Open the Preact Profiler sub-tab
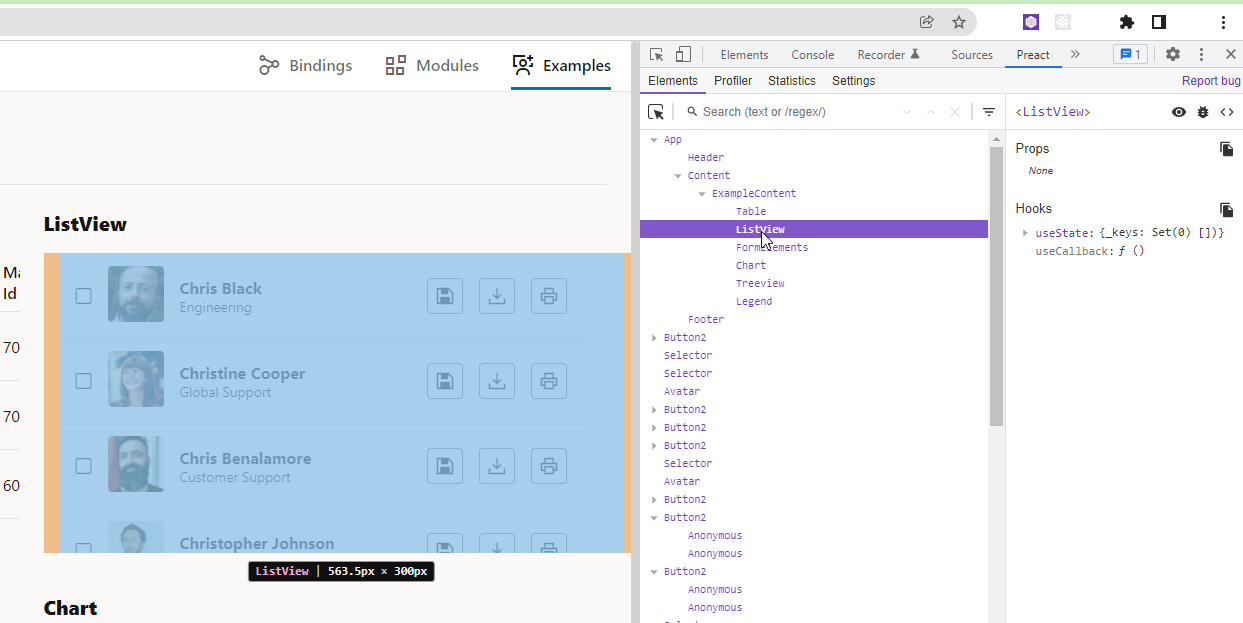 [x=733, y=81]
